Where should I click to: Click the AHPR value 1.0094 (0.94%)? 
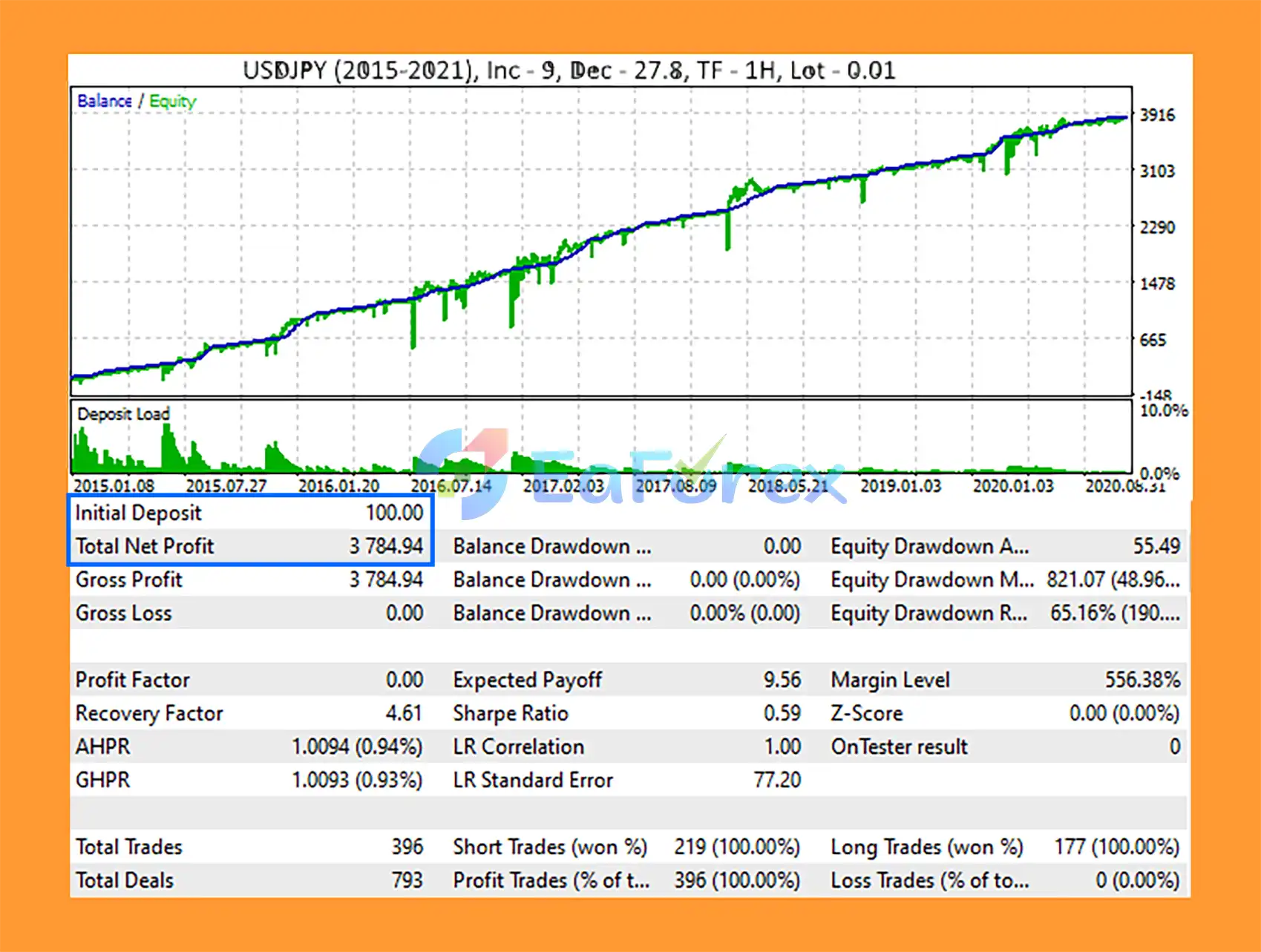pyautogui.click(x=357, y=746)
